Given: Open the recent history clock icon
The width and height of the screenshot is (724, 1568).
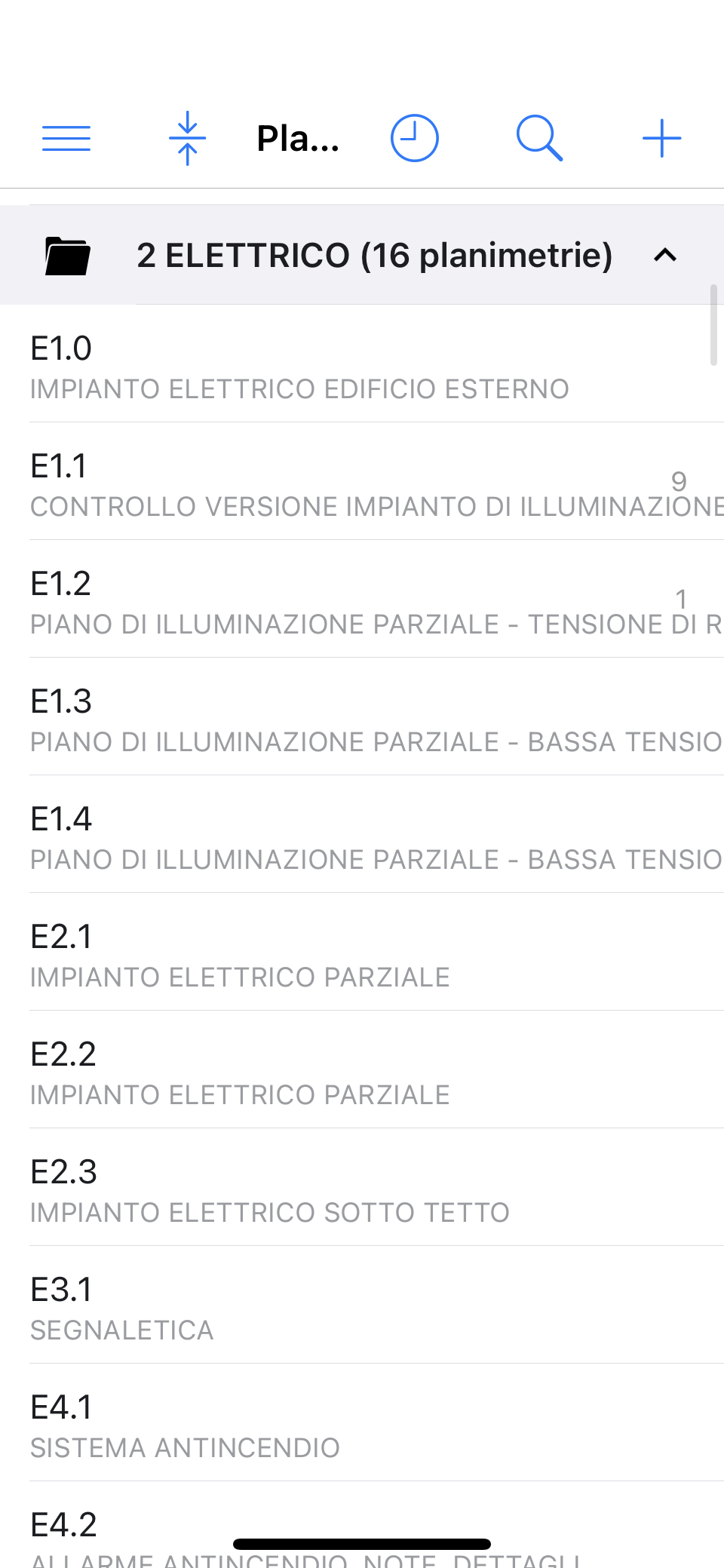Looking at the screenshot, I should pyautogui.click(x=414, y=138).
